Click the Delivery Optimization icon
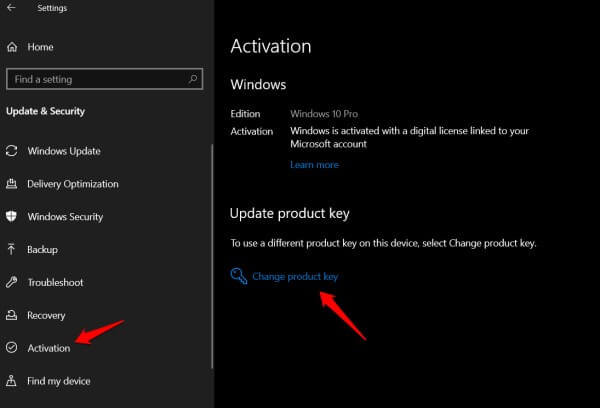This screenshot has width=600, height=408. 11,184
